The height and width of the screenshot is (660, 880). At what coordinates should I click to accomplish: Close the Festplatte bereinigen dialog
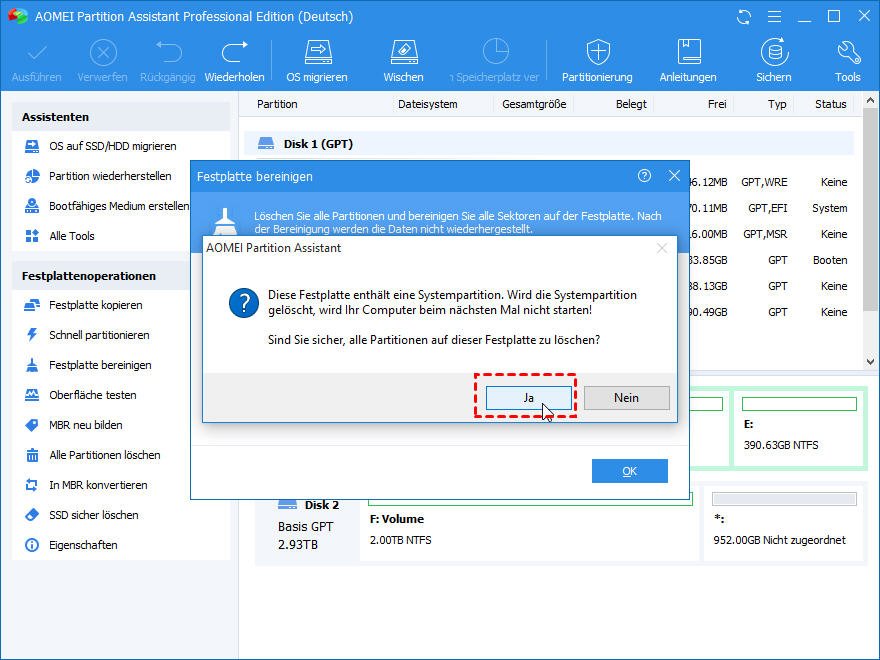coord(674,176)
